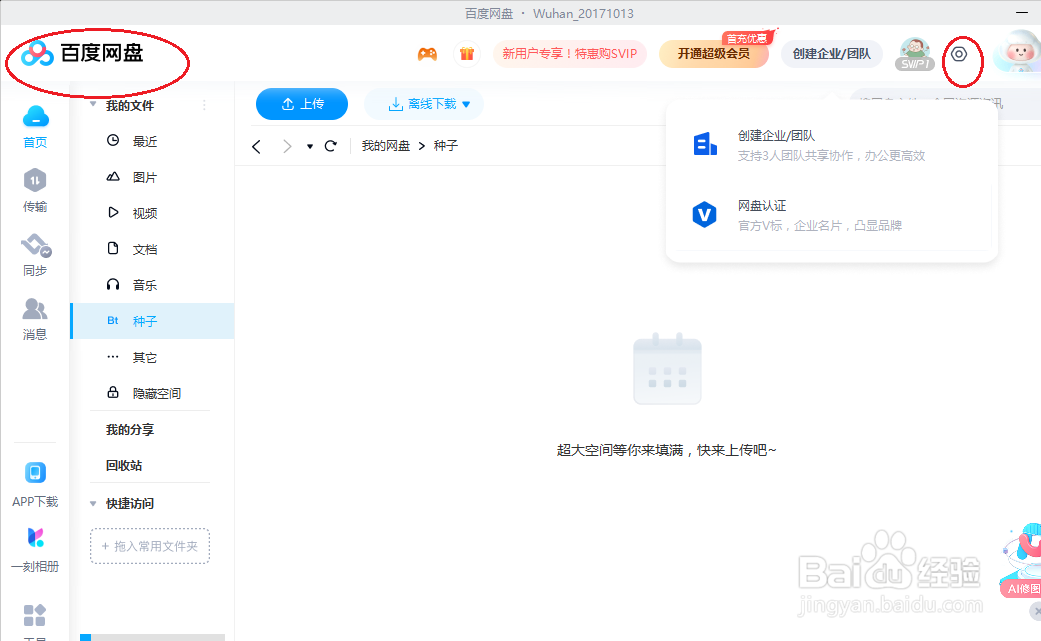Go forward with the right arrow

point(287,146)
